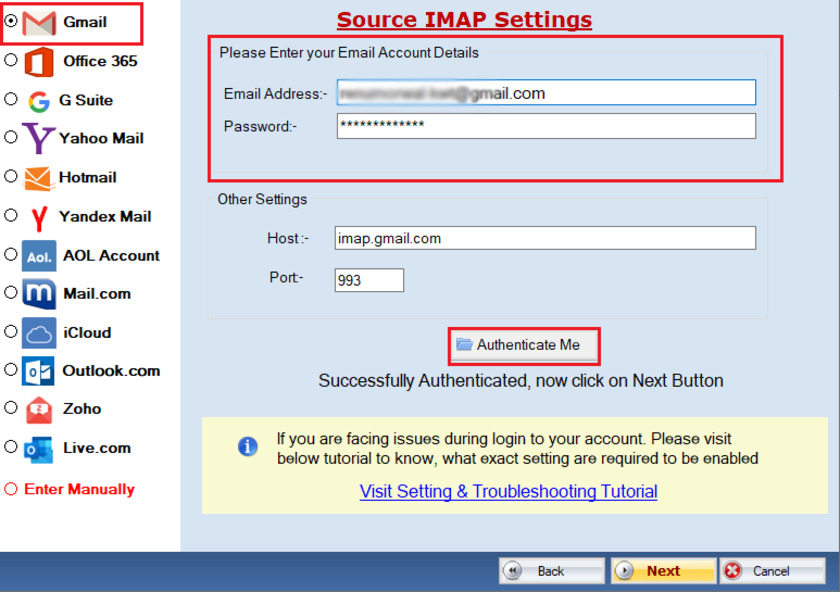840x592 pixels.
Task: Select the Yahoo Mail radio button
Action: coord(11,137)
